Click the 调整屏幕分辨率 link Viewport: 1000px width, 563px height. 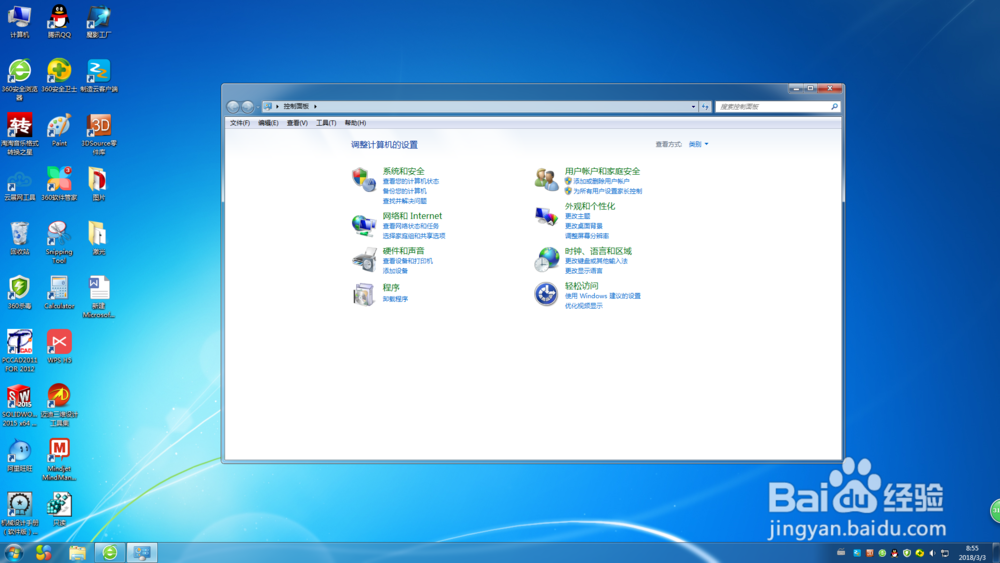click(587, 236)
